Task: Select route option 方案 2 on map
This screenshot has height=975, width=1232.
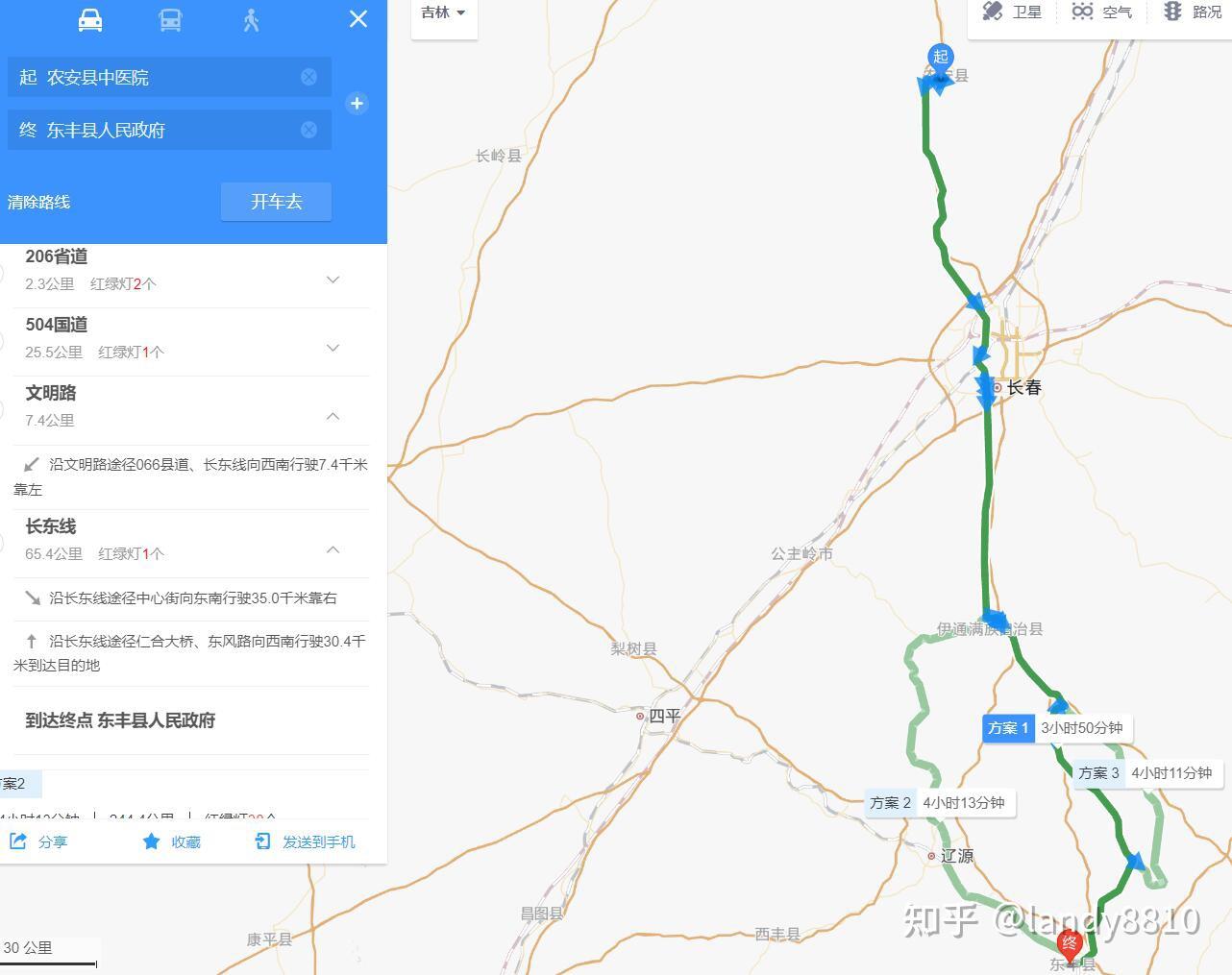Action: click(x=940, y=803)
